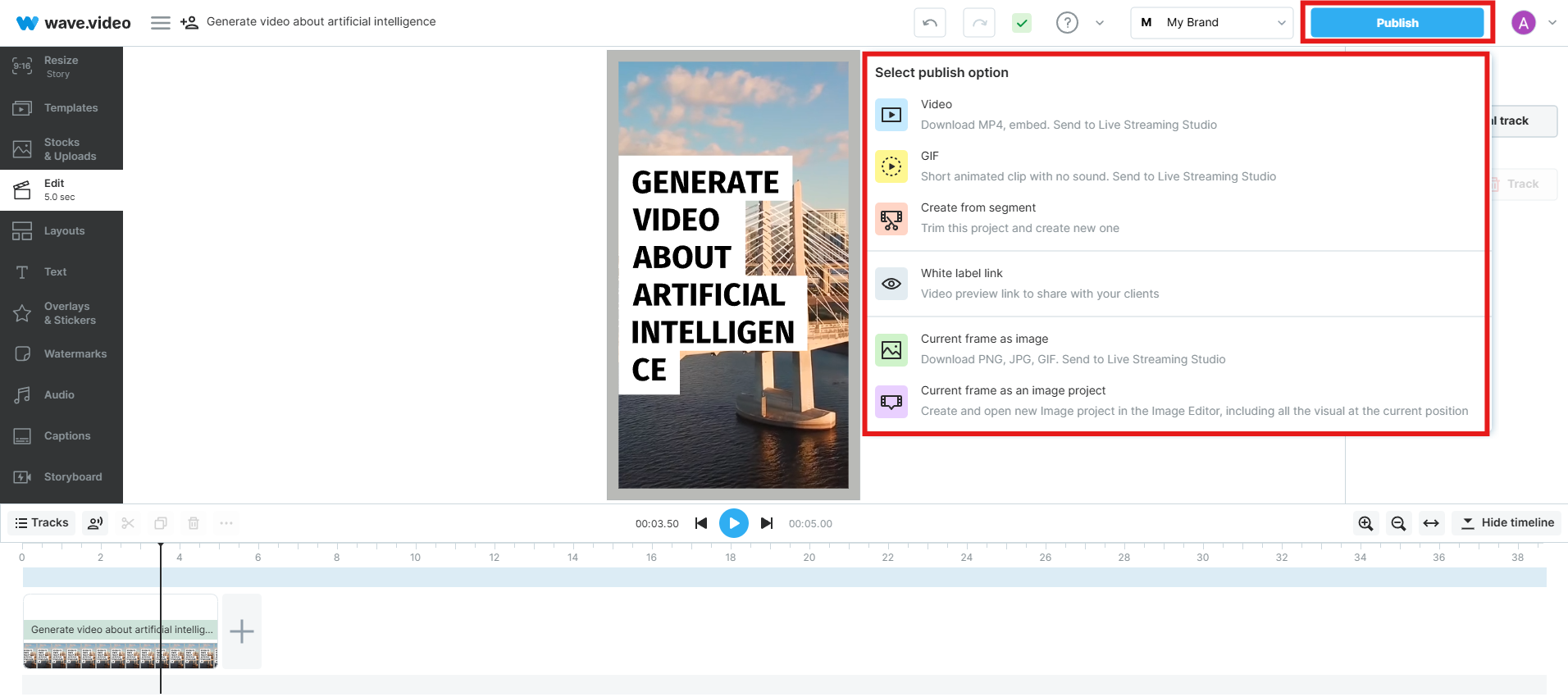This screenshot has width=1568, height=697.
Task: Click Hide timeline button
Action: (x=1507, y=523)
